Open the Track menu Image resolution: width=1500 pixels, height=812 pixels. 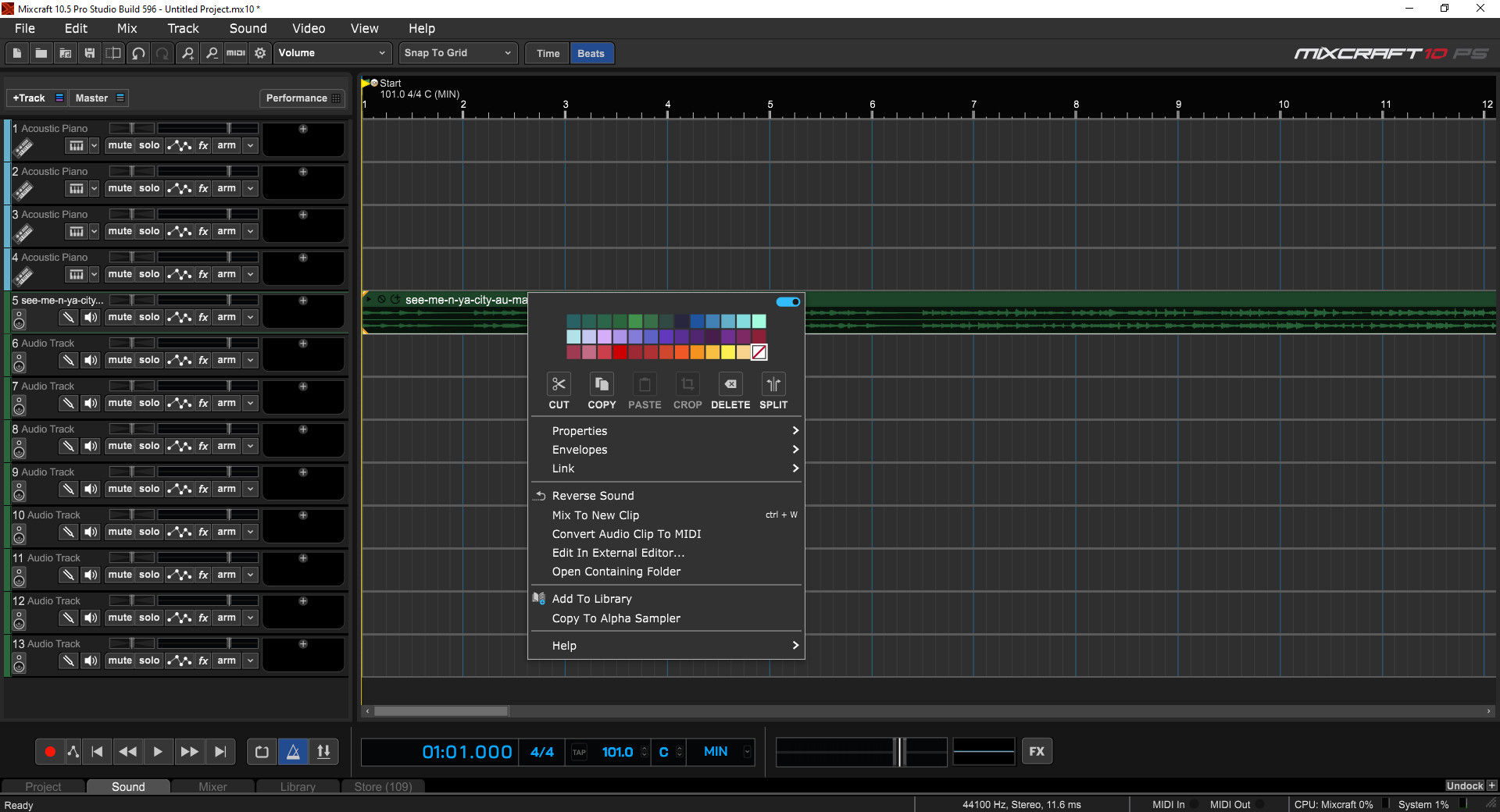[x=183, y=28]
